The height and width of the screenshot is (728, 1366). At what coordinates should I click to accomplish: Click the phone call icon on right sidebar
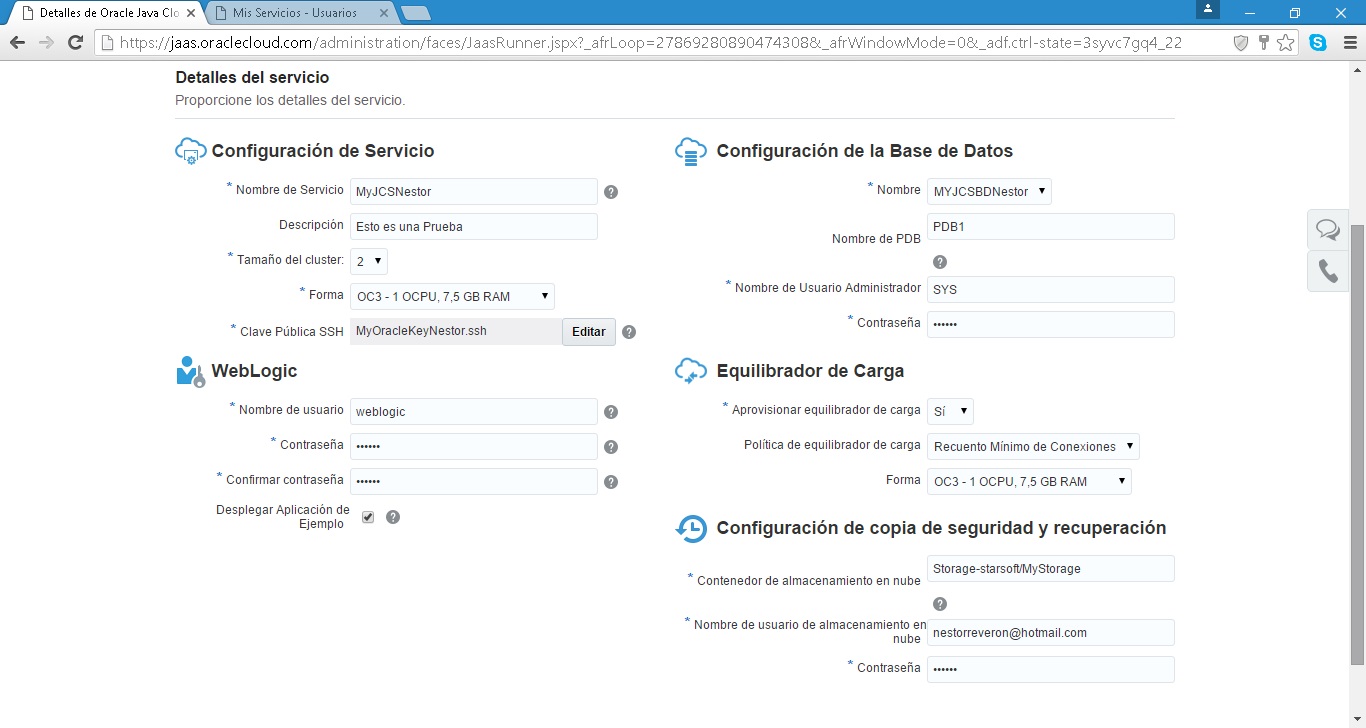(1328, 271)
